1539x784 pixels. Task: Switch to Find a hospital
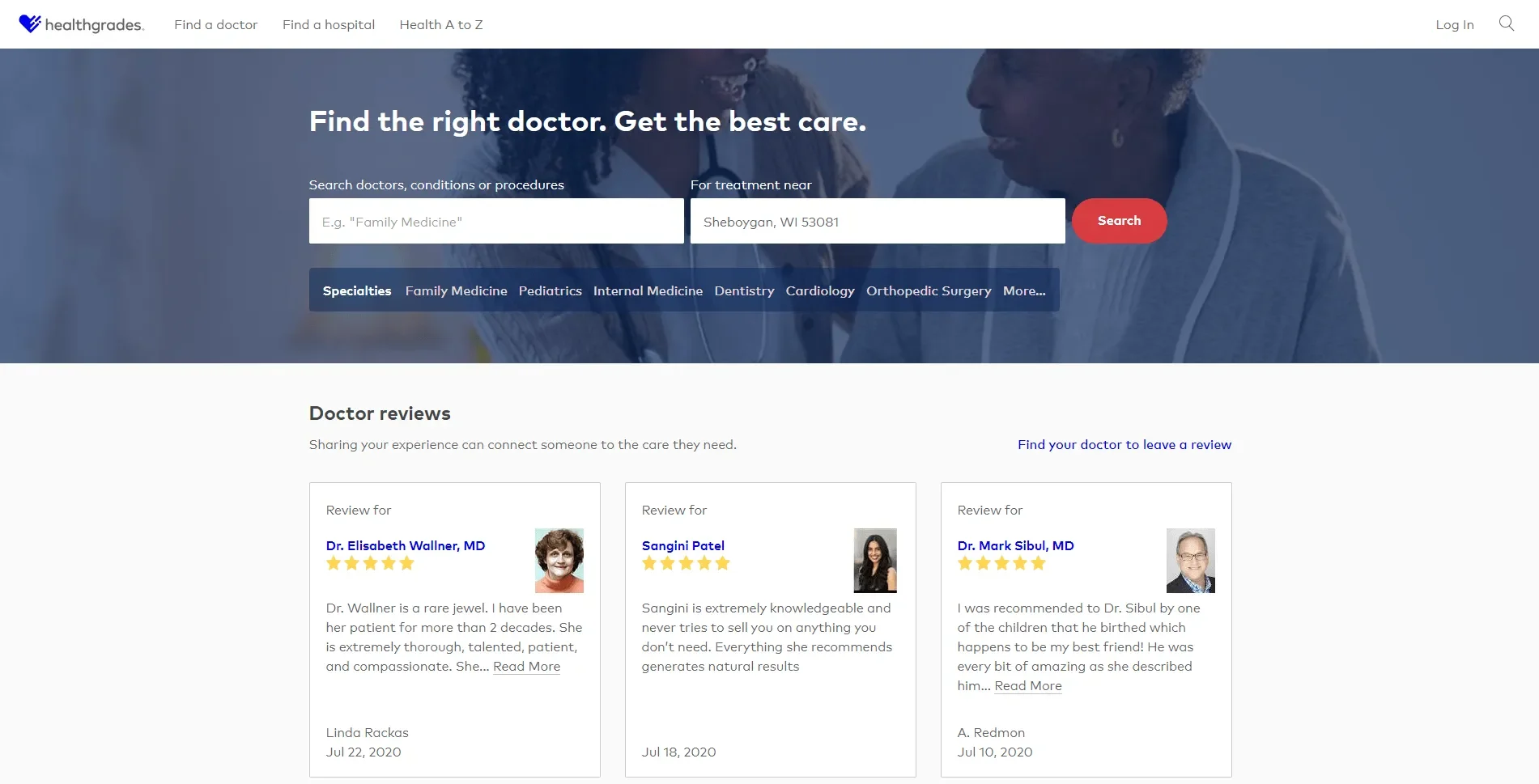click(x=328, y=24)
